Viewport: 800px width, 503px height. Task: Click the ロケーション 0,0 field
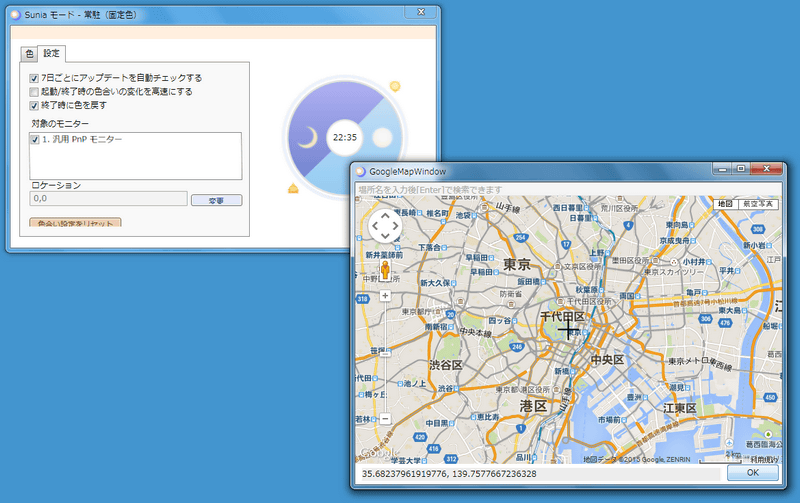tap(108, 198)
